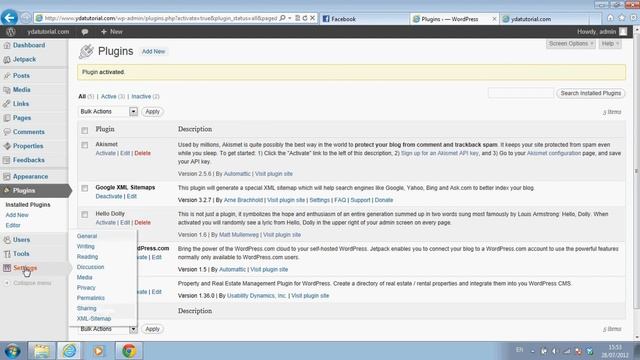640x360 pixels.
Task: Click Deactivate under Google XML Sitemaps
Action: [109, 197]
